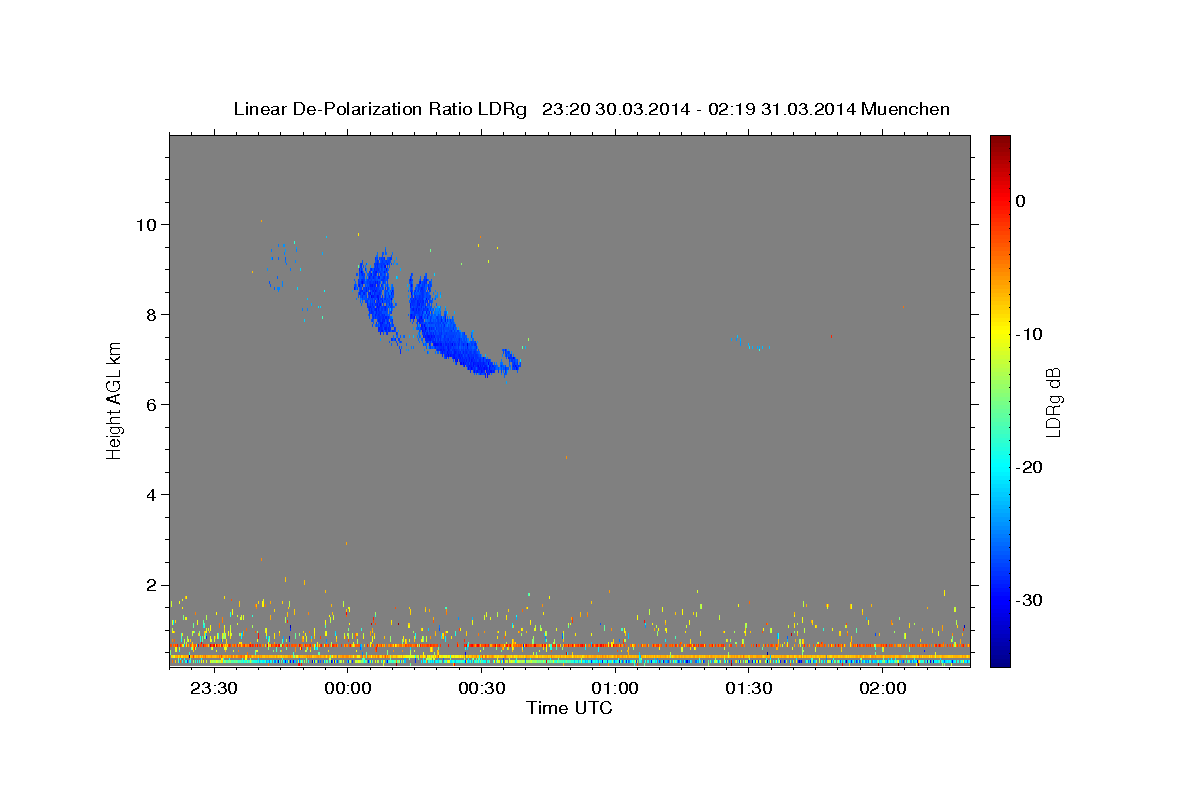Click the colorbar value '-10'

coord(1030,334)
